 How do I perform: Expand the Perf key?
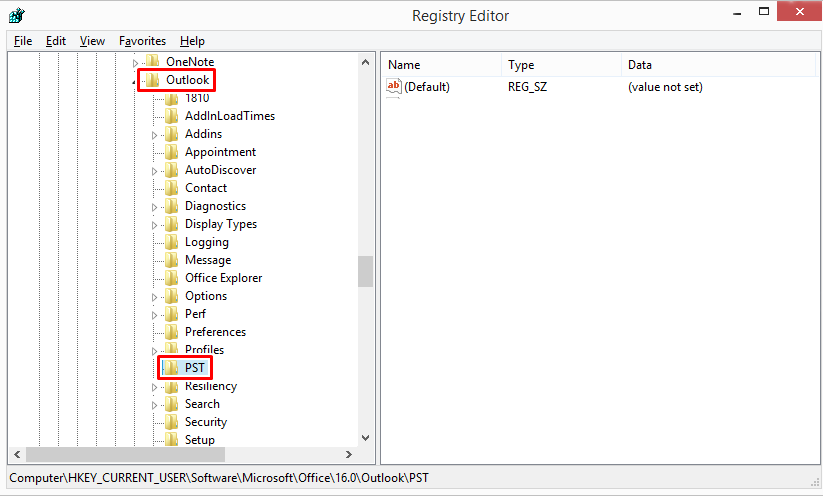(x=154, y=315)
